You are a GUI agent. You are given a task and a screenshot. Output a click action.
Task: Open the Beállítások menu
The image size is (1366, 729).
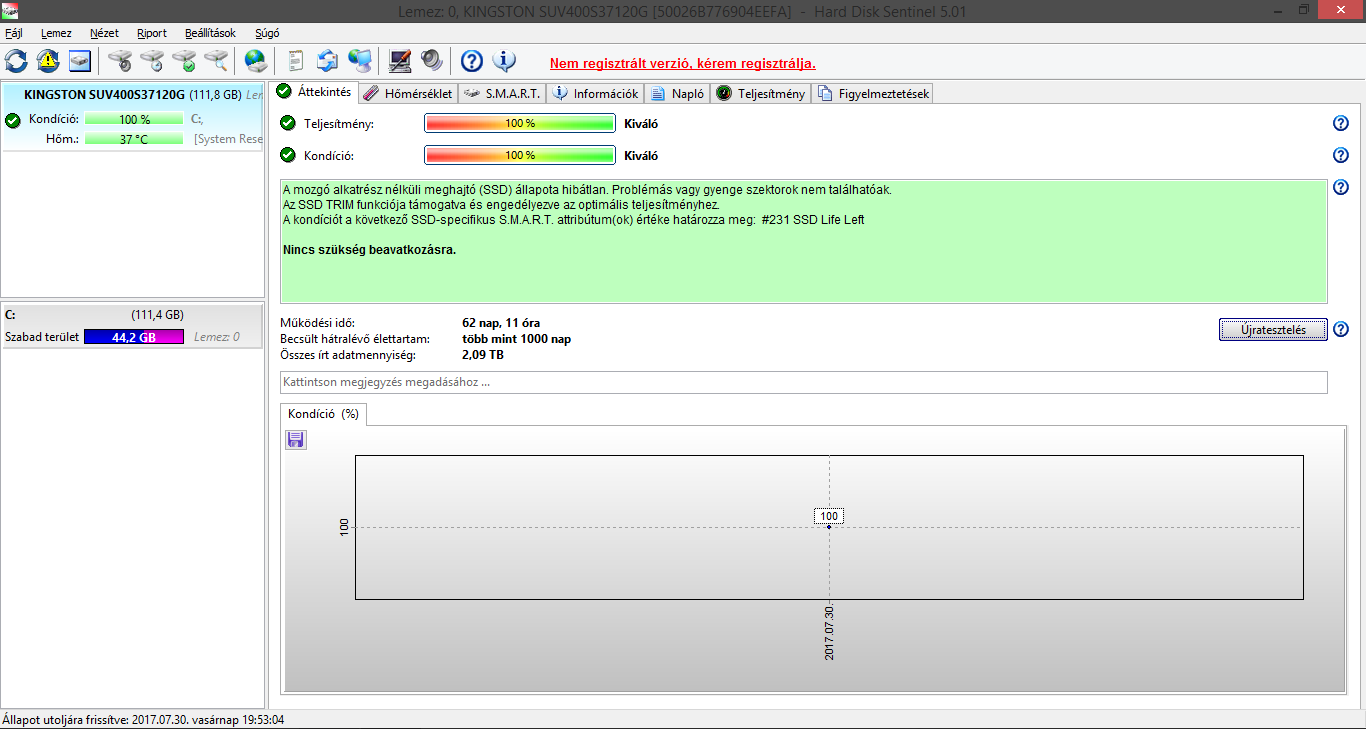pyautogui.click(x=210, y=33)
